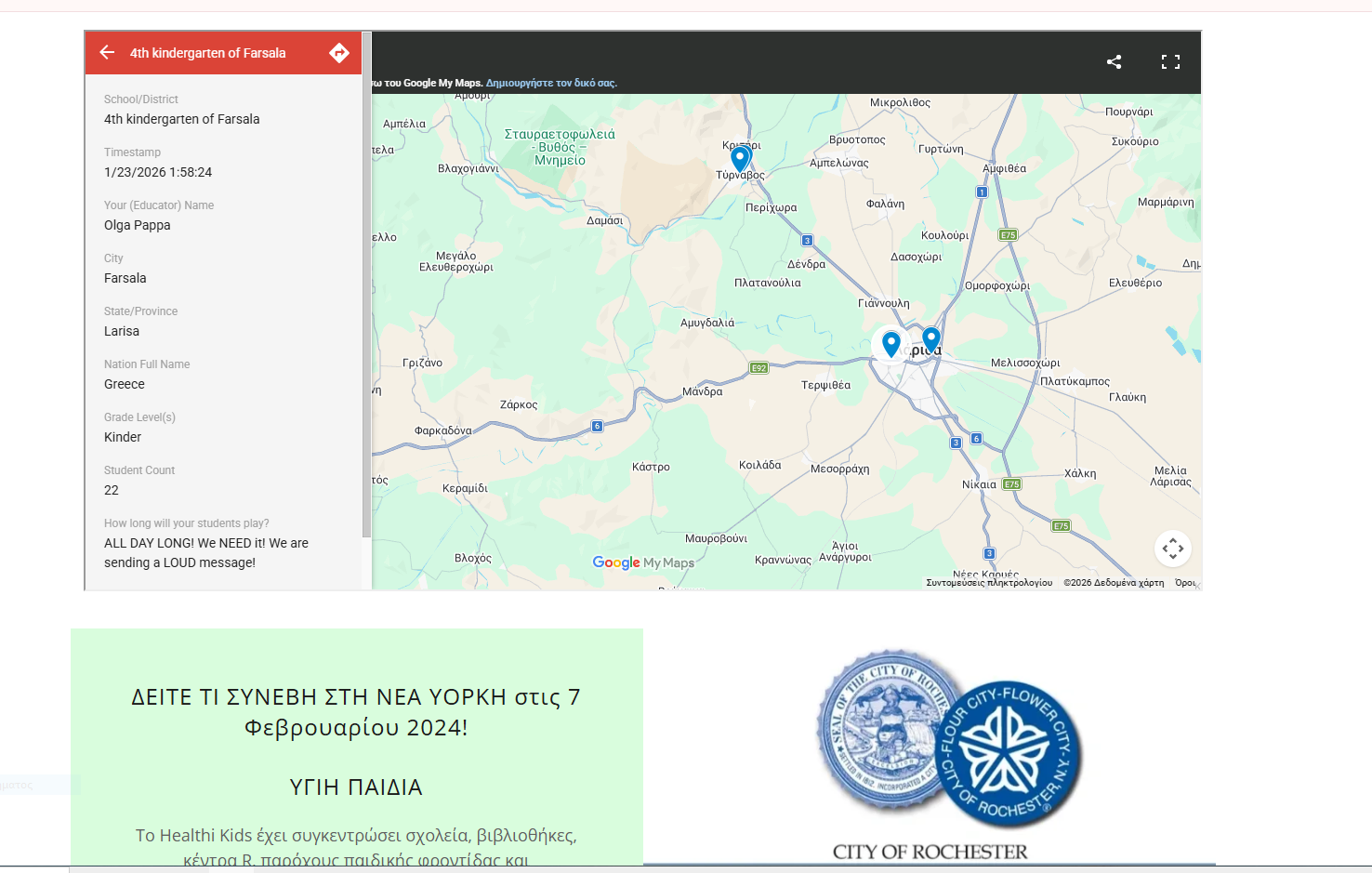Select the right blue pin in Larissa
The height and width of the screenshot is (873, 1372).
931,339
